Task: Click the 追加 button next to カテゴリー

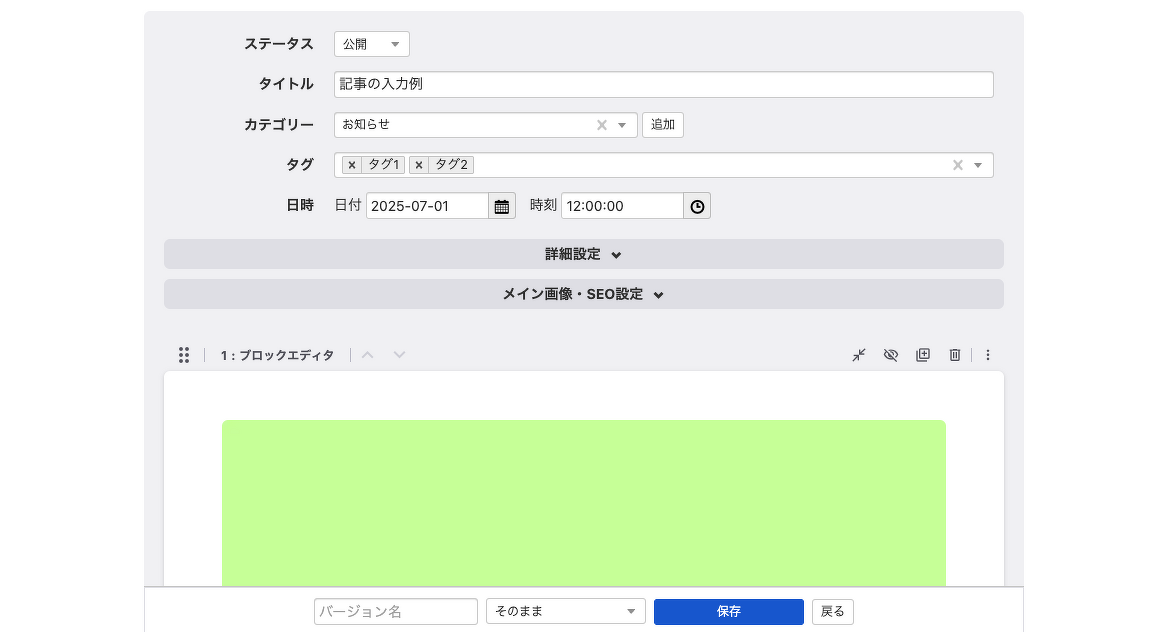Action: [x=663, y=125]
